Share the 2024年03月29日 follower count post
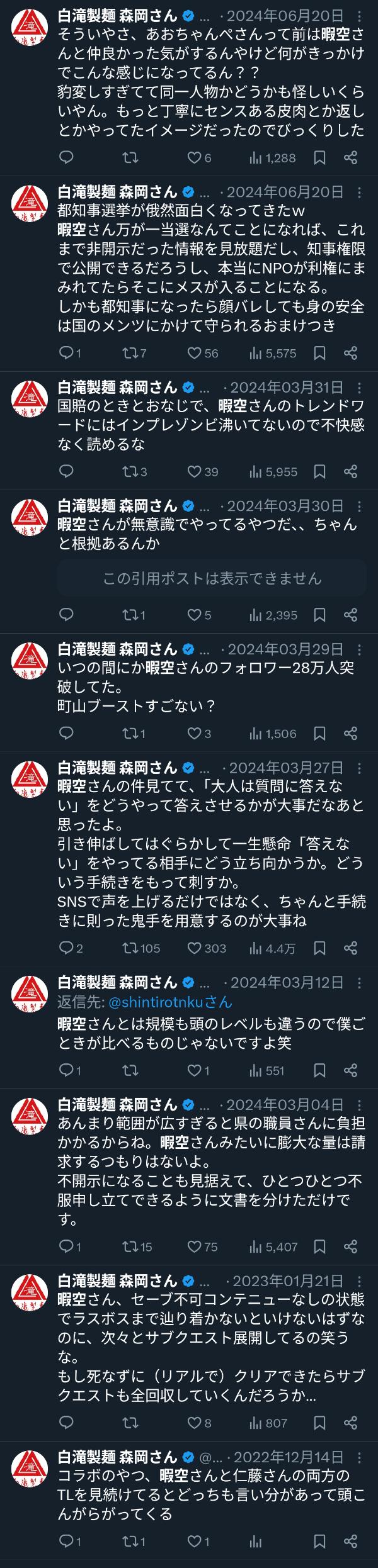378x1568 pixels. [351, 733]
